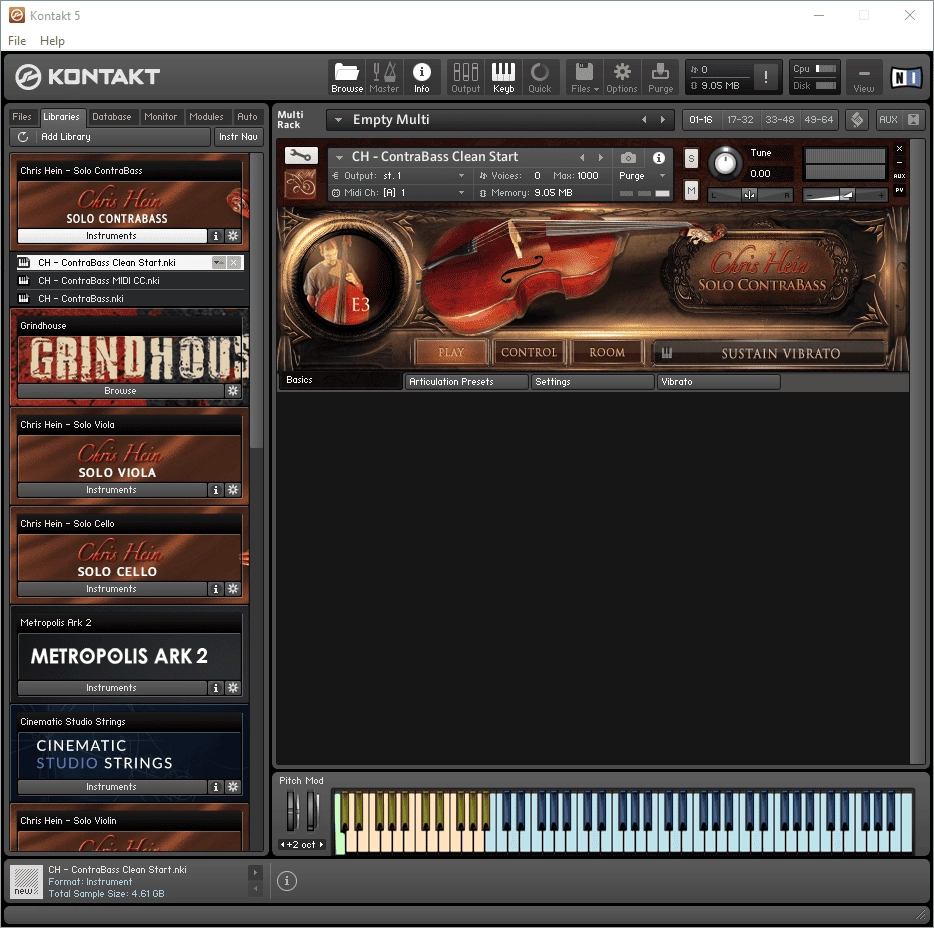
Task: Click the info icon in bottom pane
Action: coord(287,880)
